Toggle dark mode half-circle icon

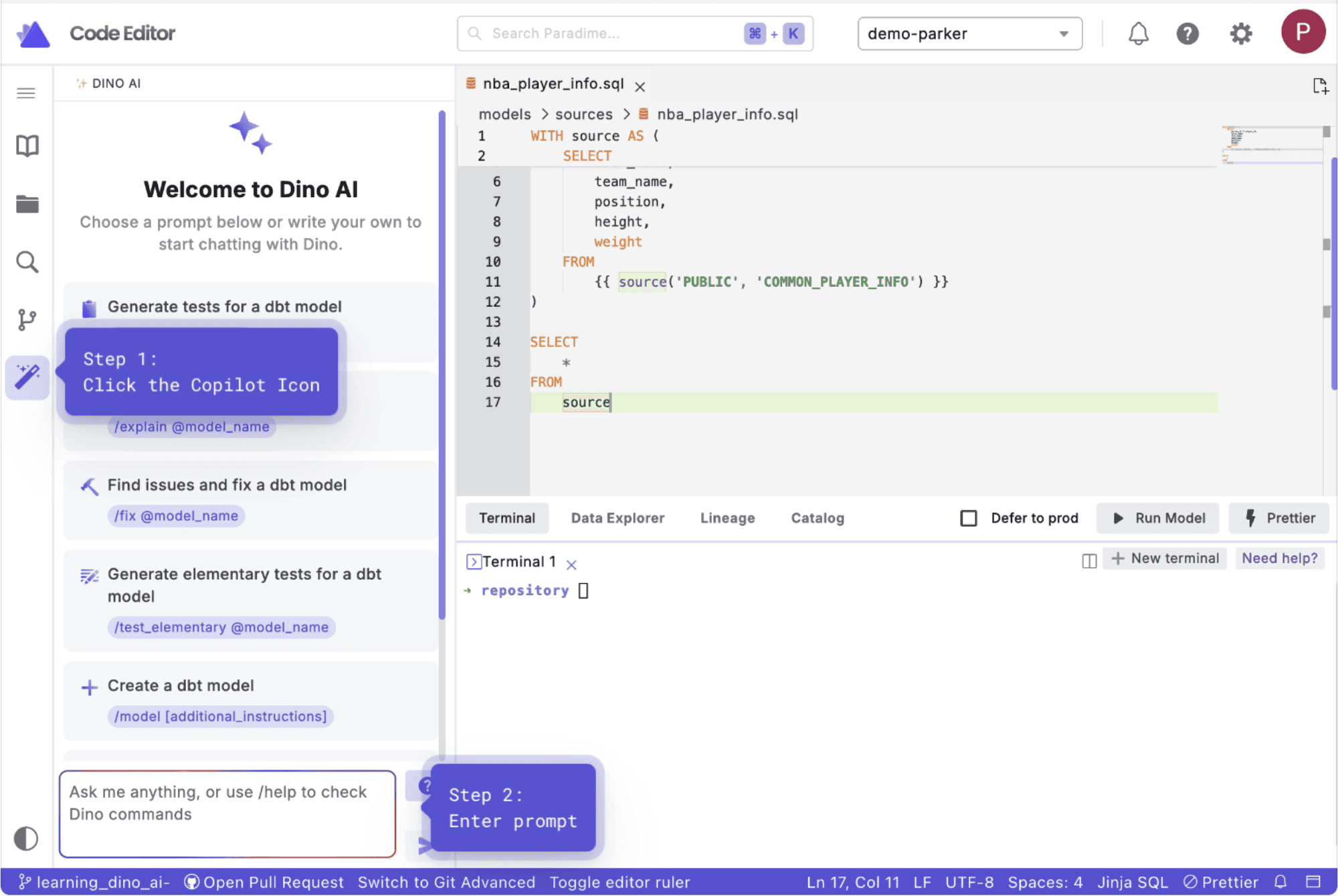coord(26,838)
